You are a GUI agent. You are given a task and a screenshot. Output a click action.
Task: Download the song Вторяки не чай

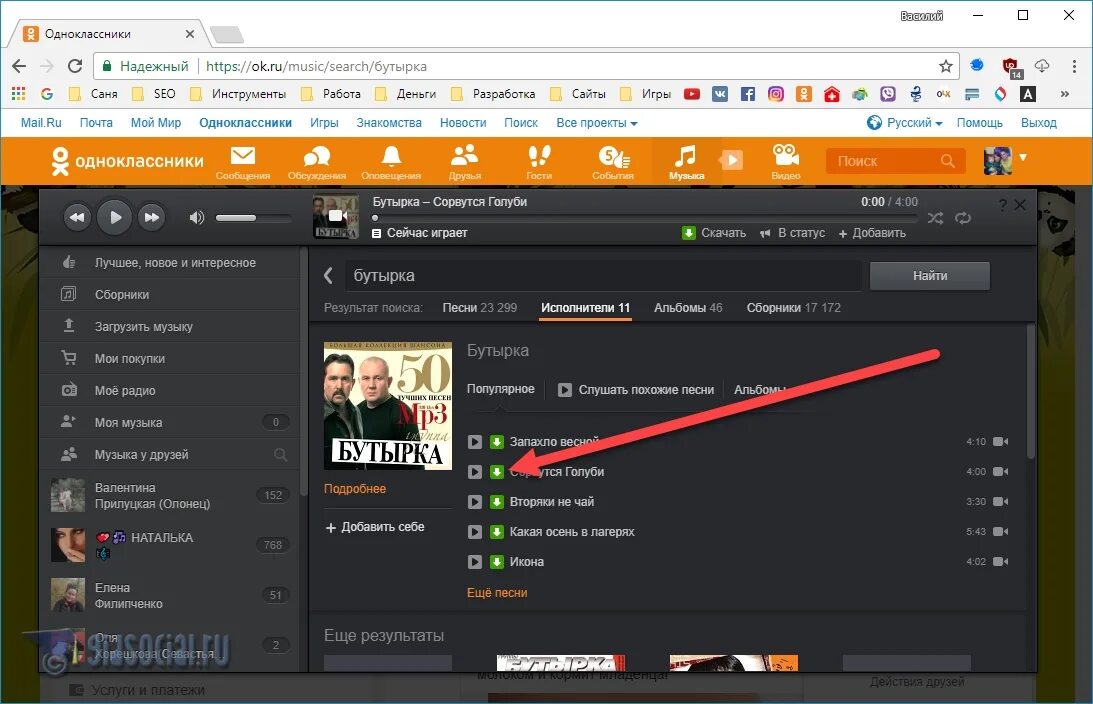(496, 502)
